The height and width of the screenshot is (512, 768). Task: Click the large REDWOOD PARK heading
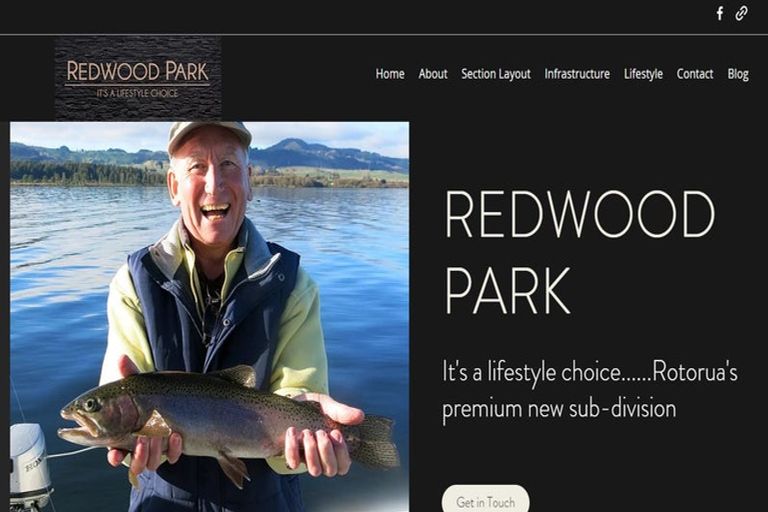point(579,252)
